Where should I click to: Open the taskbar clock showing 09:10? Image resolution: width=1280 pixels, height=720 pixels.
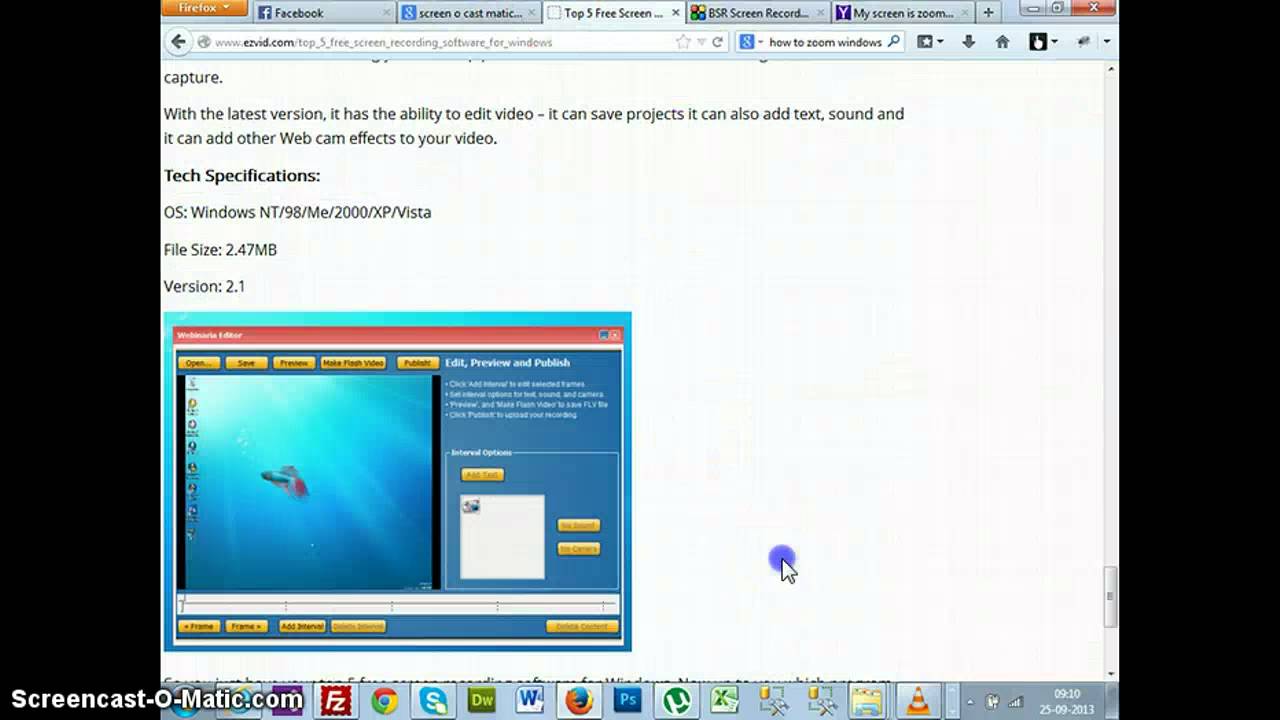point(1066,701)
